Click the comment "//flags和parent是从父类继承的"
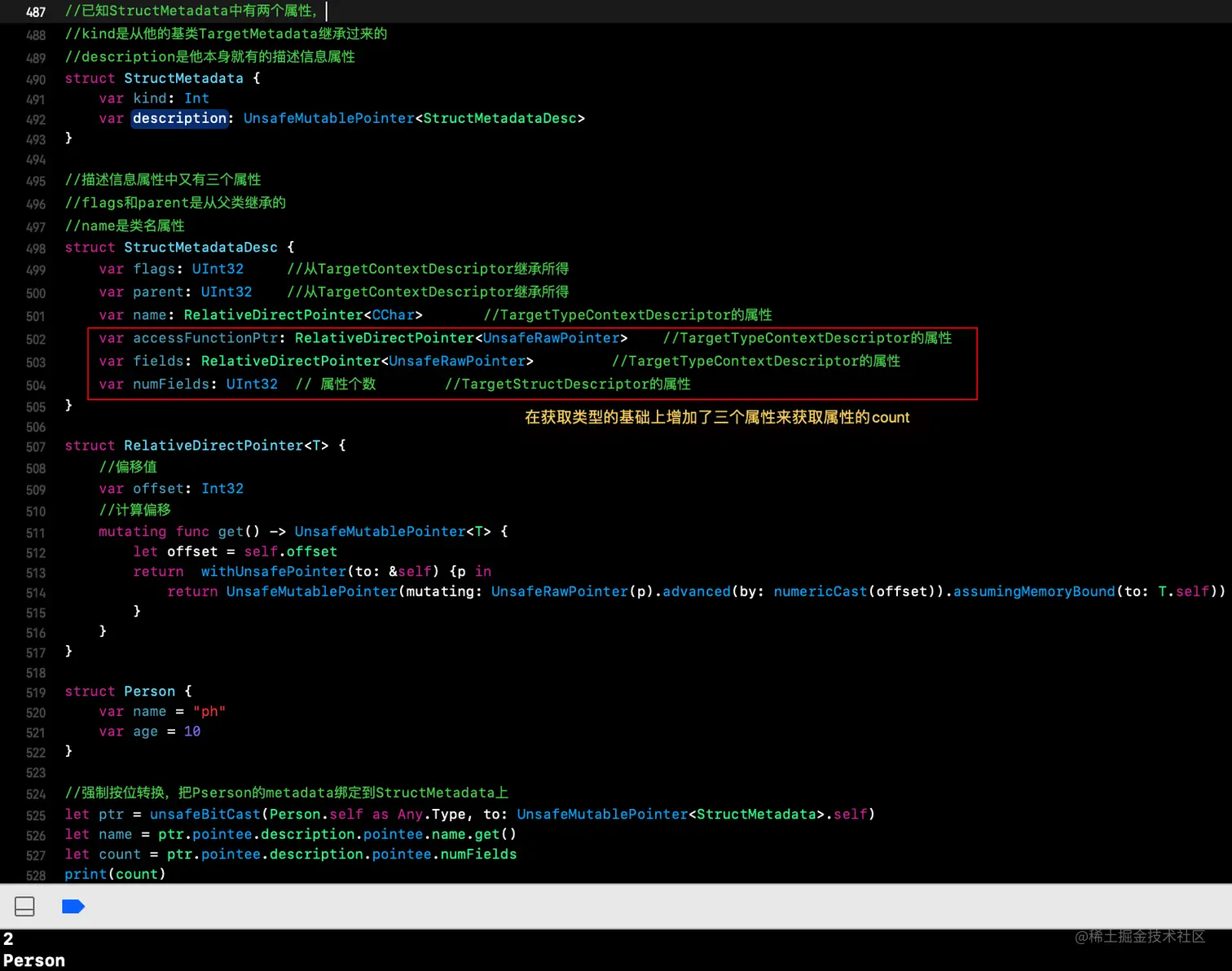Image resolution: width=1232 pixels, height=971 pixels. [175, 202]
